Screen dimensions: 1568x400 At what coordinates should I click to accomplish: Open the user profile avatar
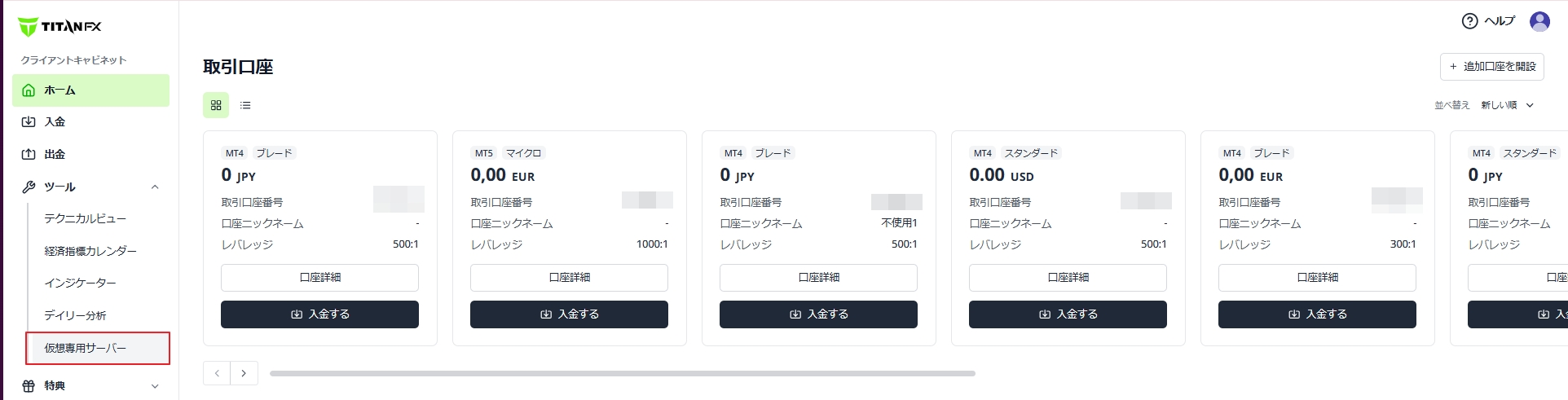coord(1539,21)
